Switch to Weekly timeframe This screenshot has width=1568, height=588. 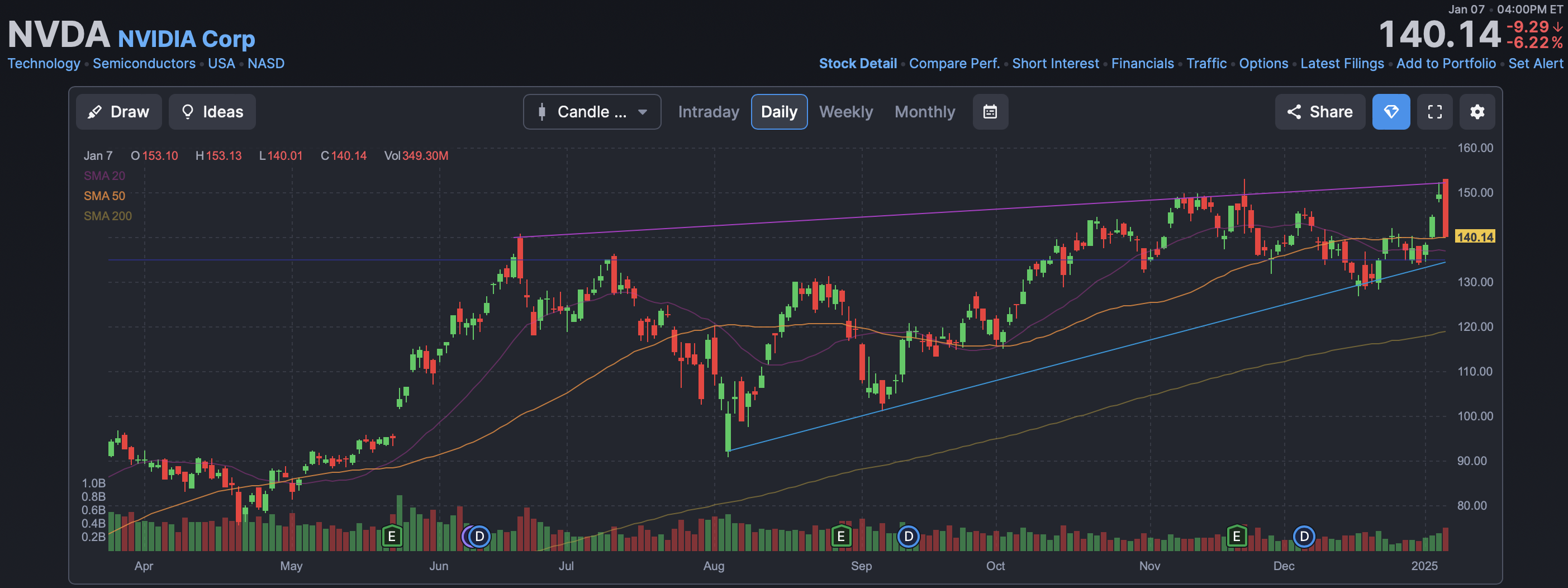pos(846,112)
